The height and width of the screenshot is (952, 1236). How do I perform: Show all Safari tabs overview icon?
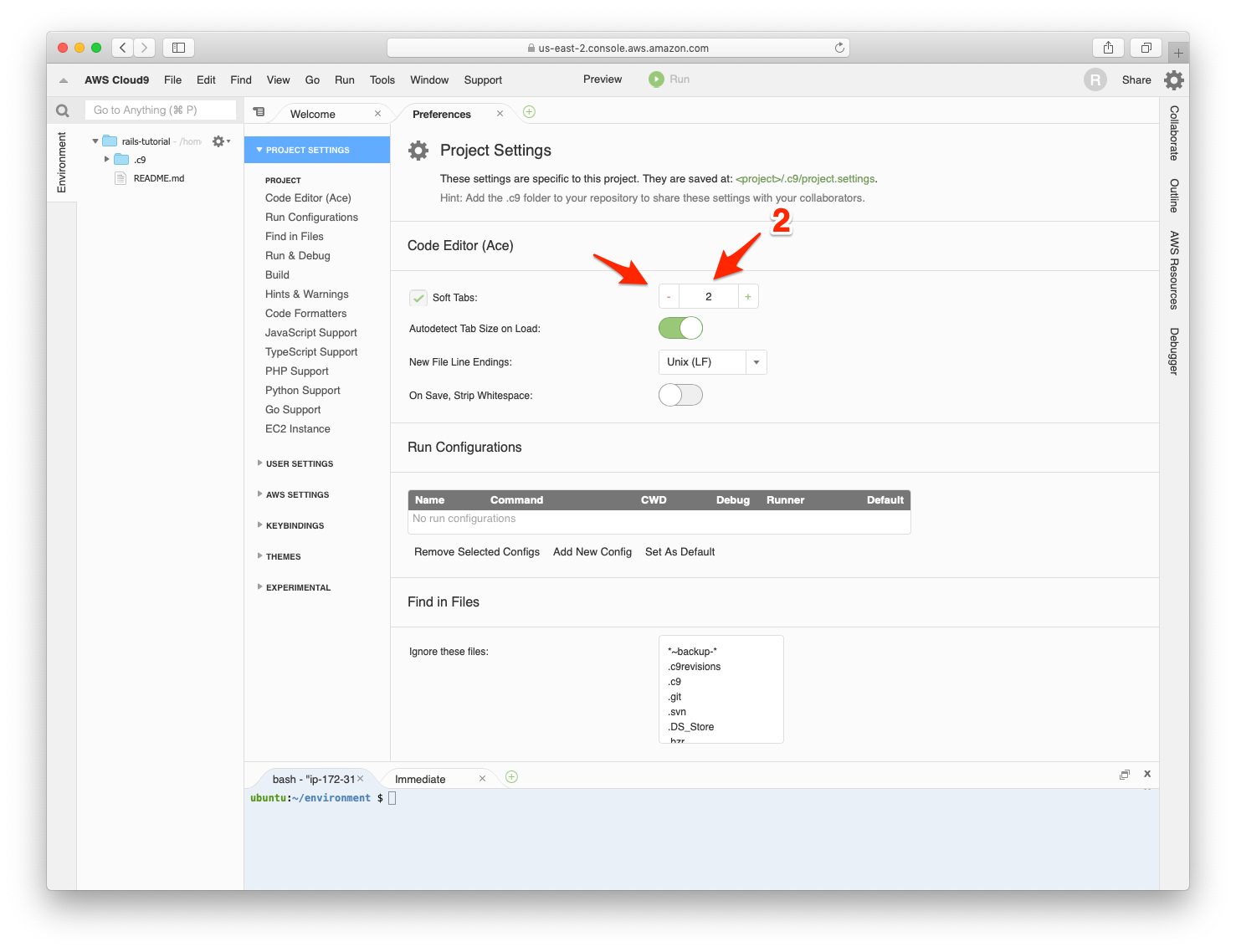pyautogui.click(x=1146, y=48)
